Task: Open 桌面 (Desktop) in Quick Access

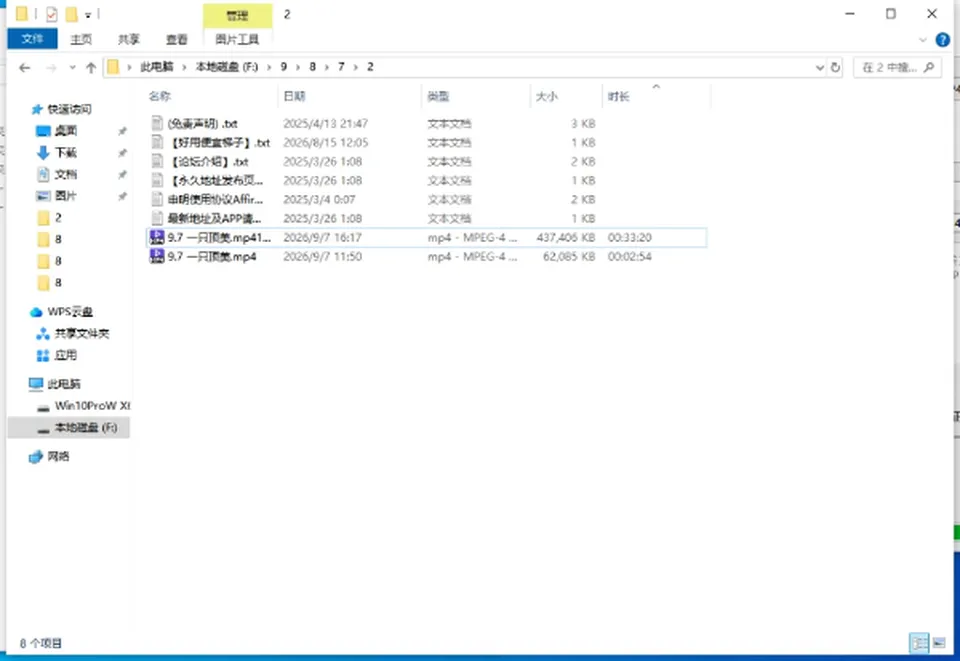Action: point(66,131)
